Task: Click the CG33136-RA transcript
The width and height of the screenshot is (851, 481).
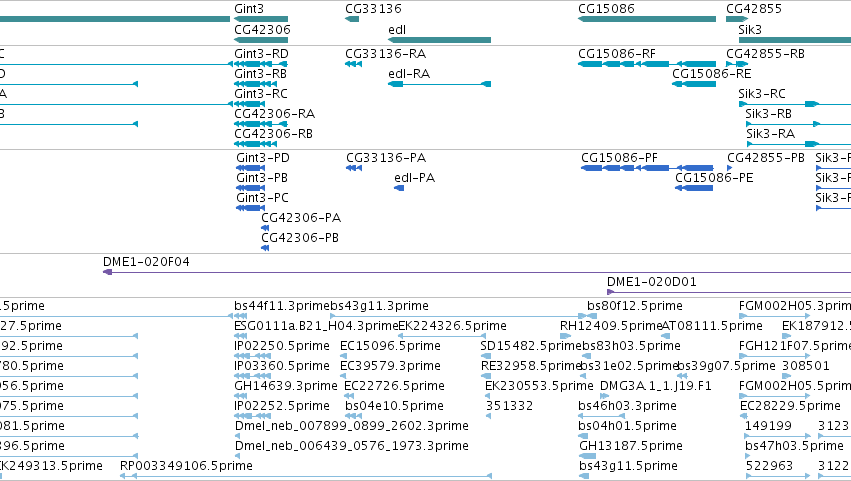Action: coord(353,64)
